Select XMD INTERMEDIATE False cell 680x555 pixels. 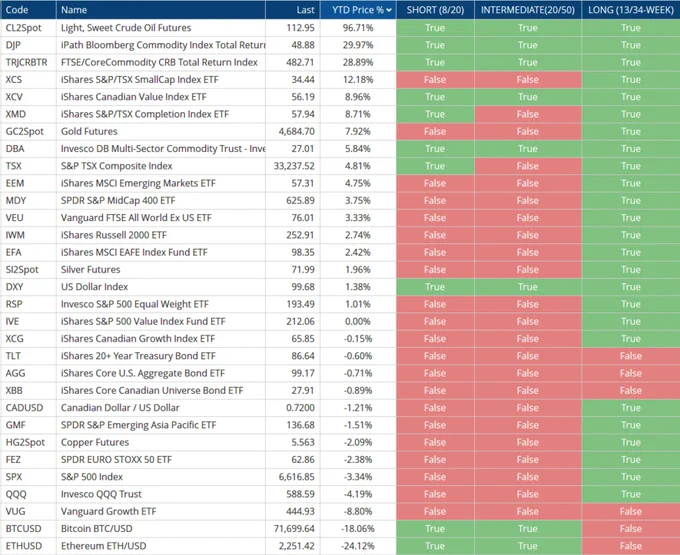pos(527,114)
